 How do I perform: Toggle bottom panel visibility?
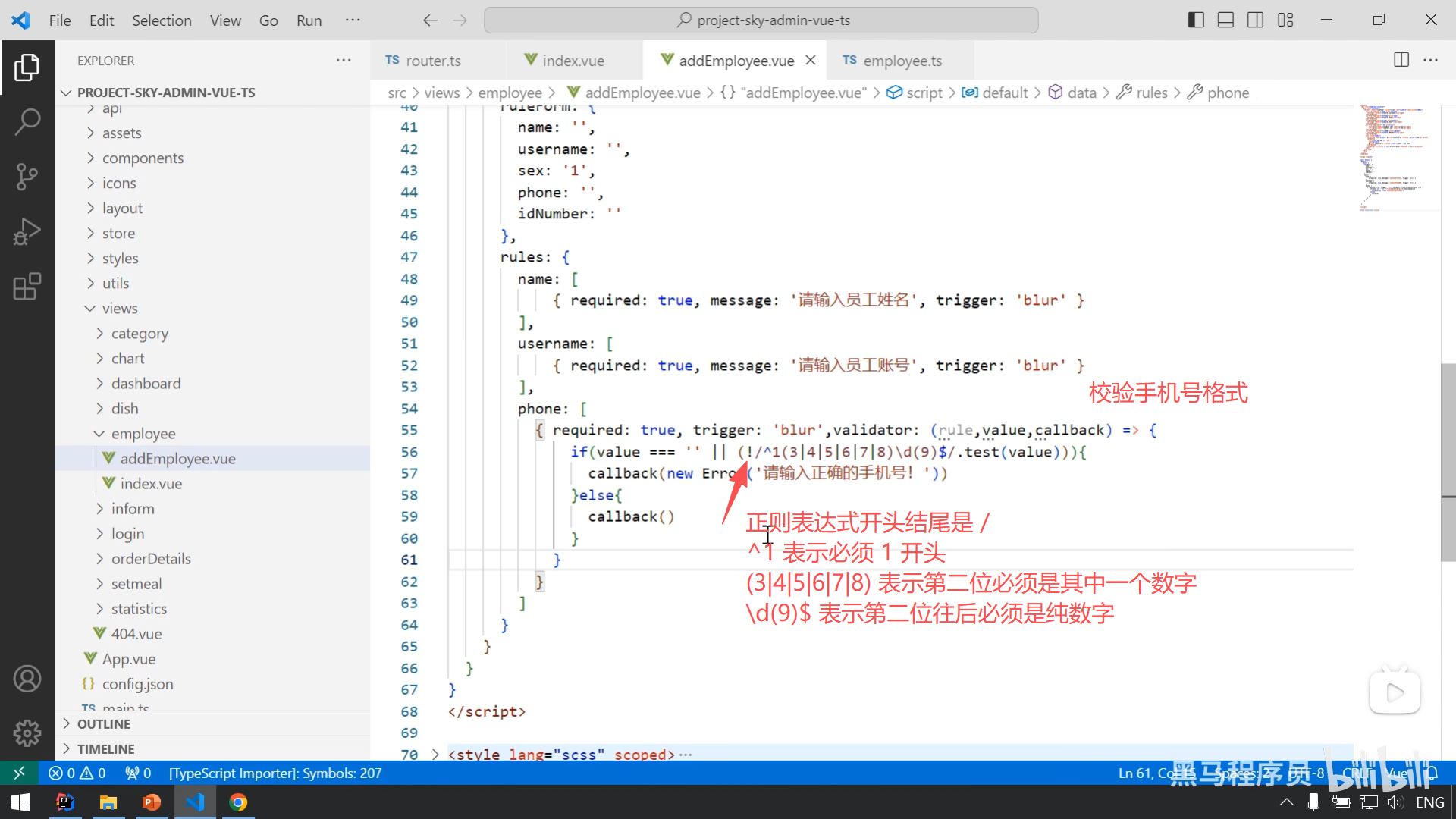(1225, 20)
